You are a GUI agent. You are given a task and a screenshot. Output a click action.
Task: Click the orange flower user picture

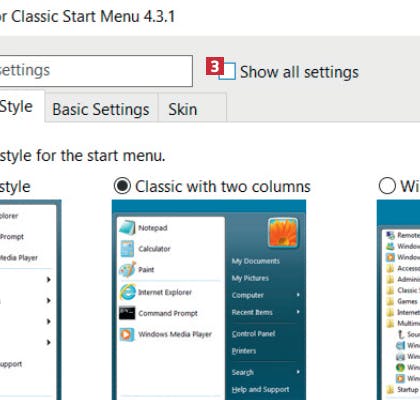point(283,233)
